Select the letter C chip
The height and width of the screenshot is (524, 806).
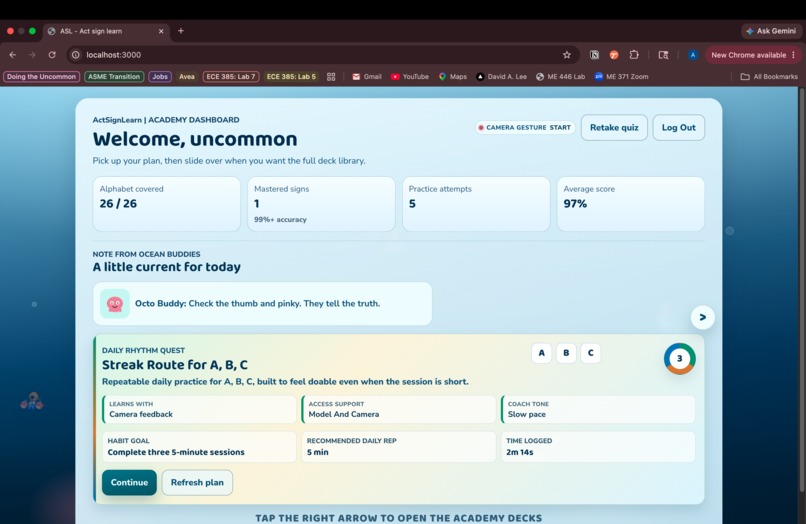tap(591, 353)
